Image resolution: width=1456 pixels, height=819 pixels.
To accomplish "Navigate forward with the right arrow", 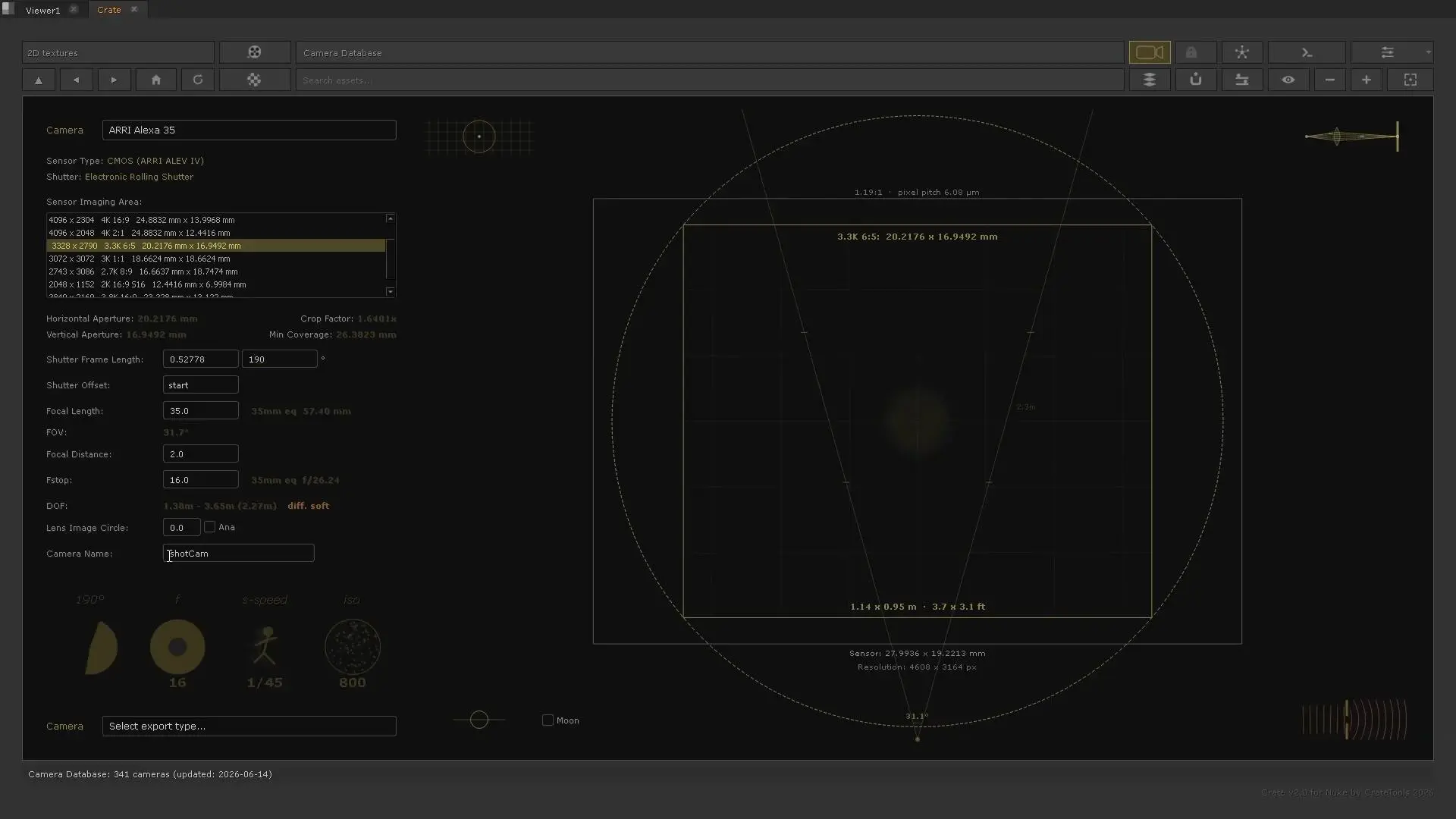I will 114,80.
